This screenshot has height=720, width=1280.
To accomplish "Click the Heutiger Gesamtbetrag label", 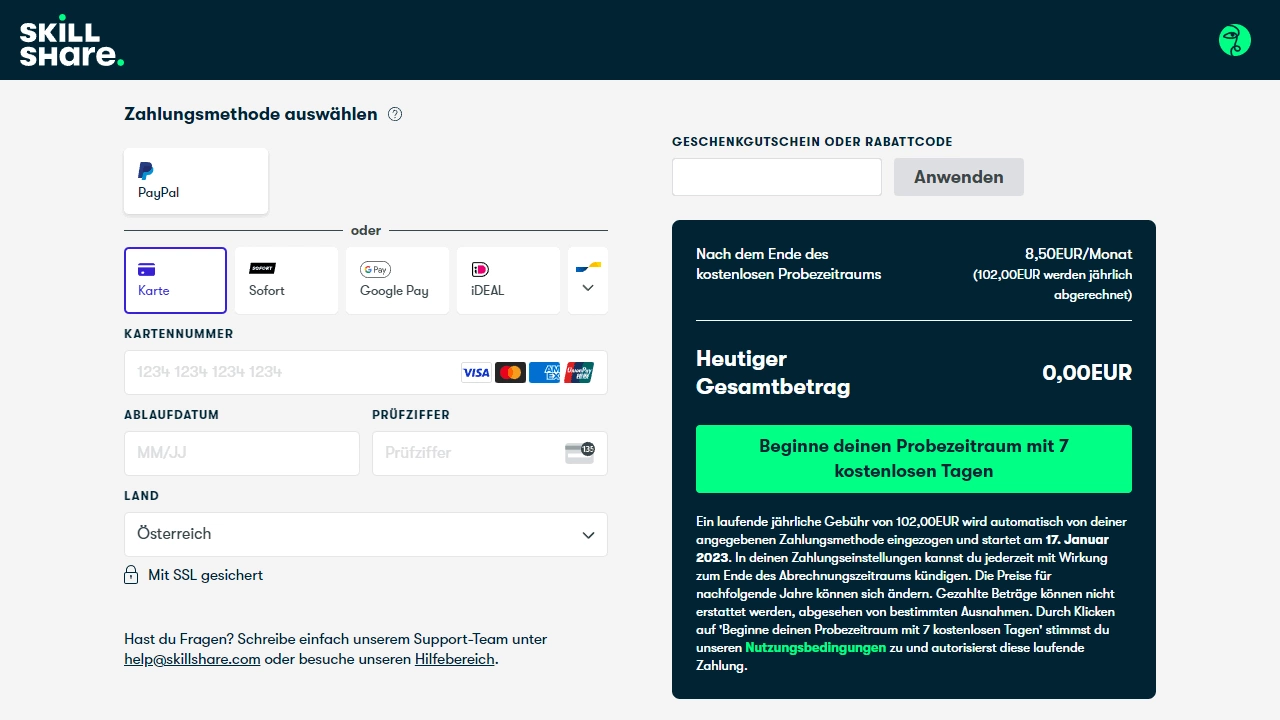I will 773,373.
